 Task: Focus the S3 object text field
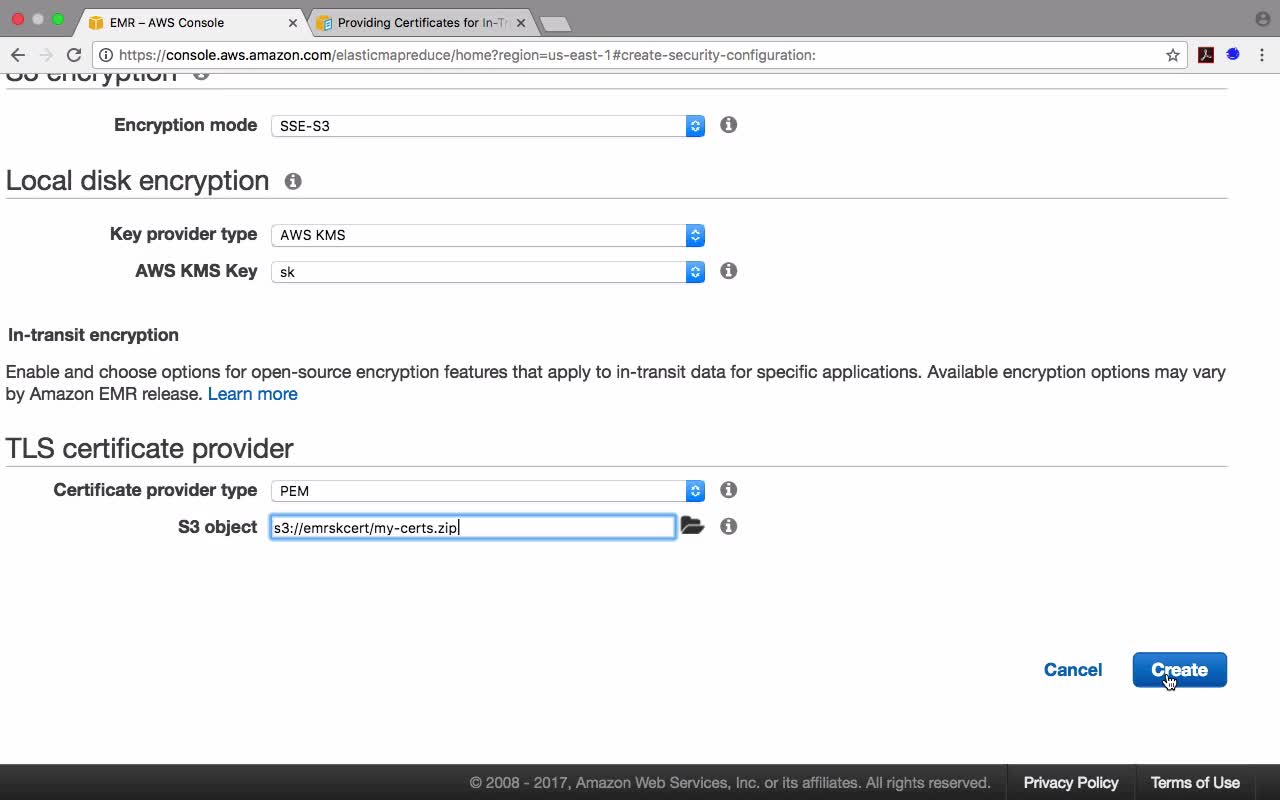tap(473, 527)
